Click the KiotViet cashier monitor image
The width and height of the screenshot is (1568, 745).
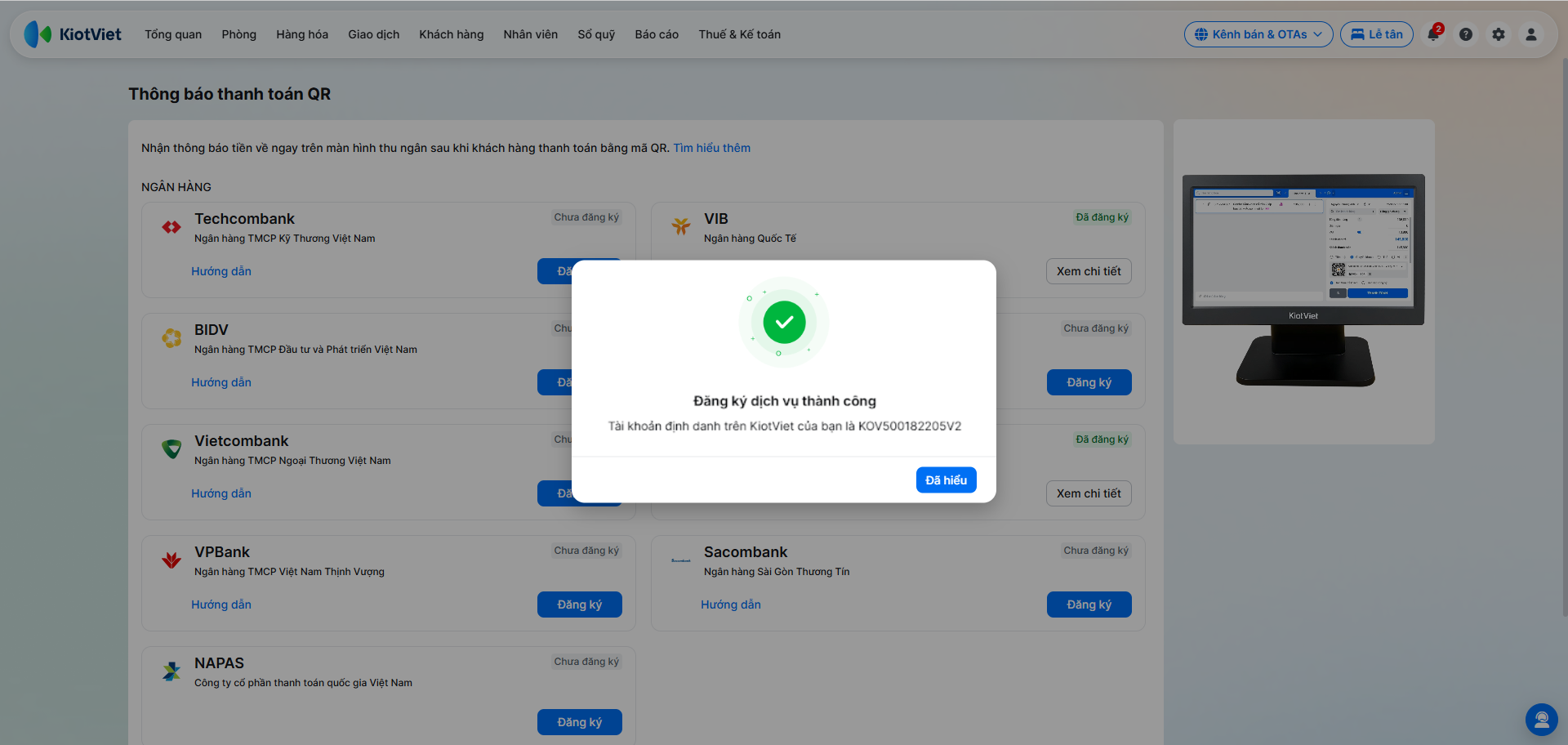[1303, 280]
